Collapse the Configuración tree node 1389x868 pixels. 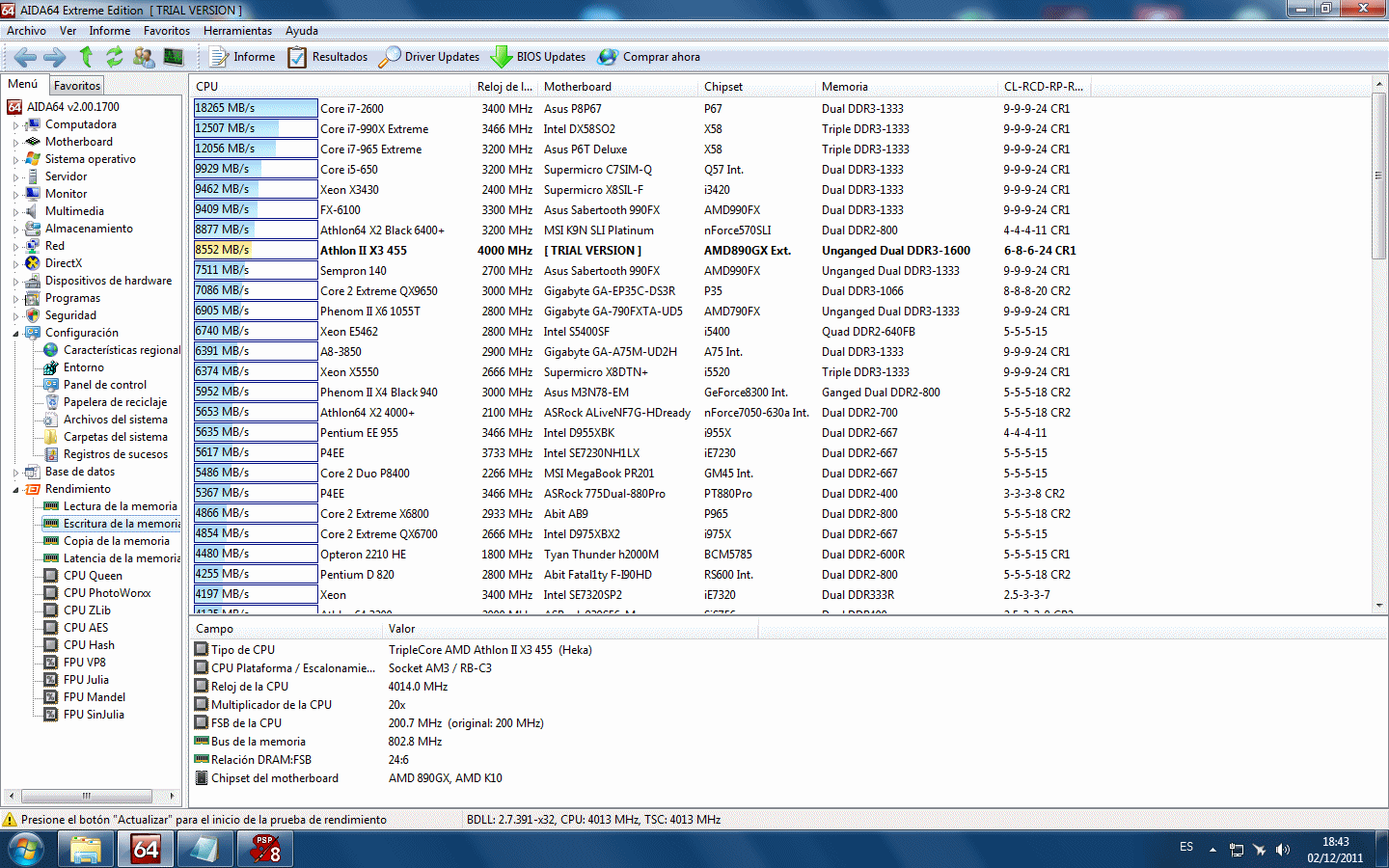click(15, 334)
